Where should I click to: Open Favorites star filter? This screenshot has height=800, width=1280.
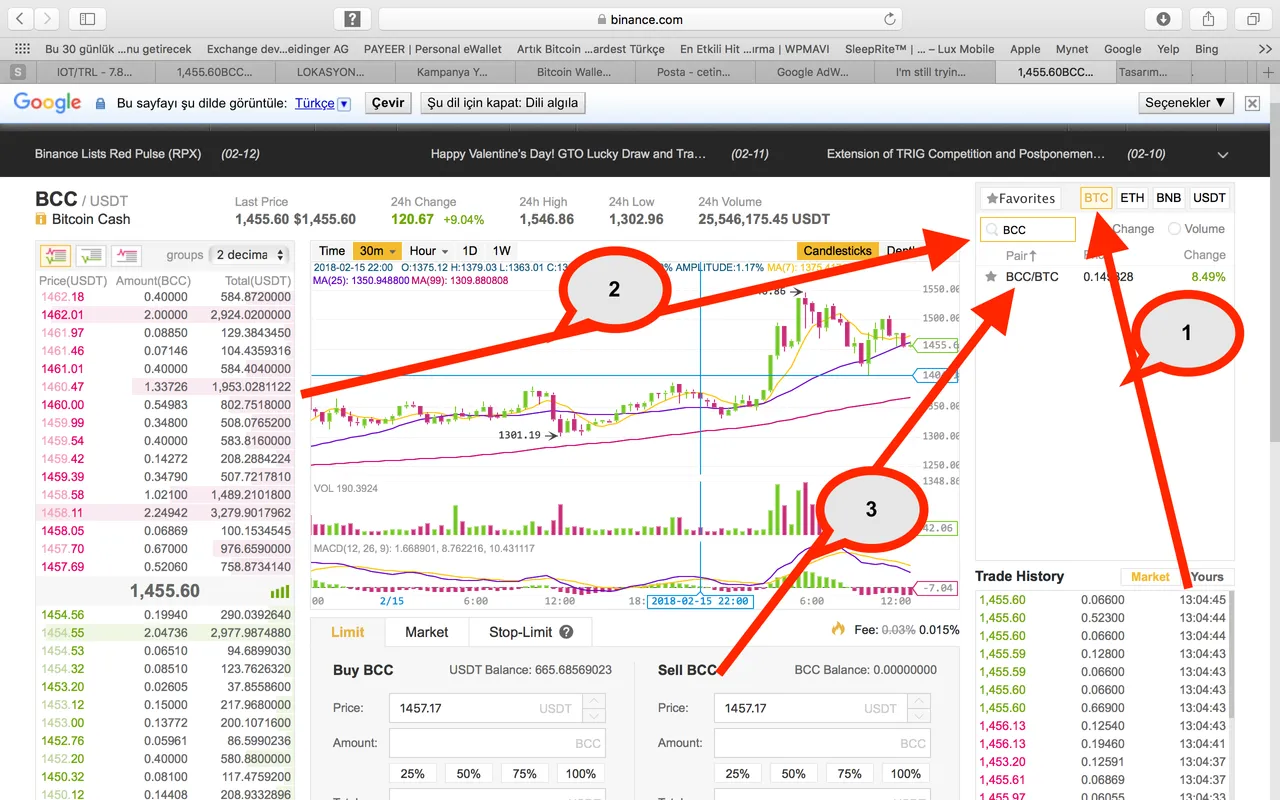coord(1019,198)
